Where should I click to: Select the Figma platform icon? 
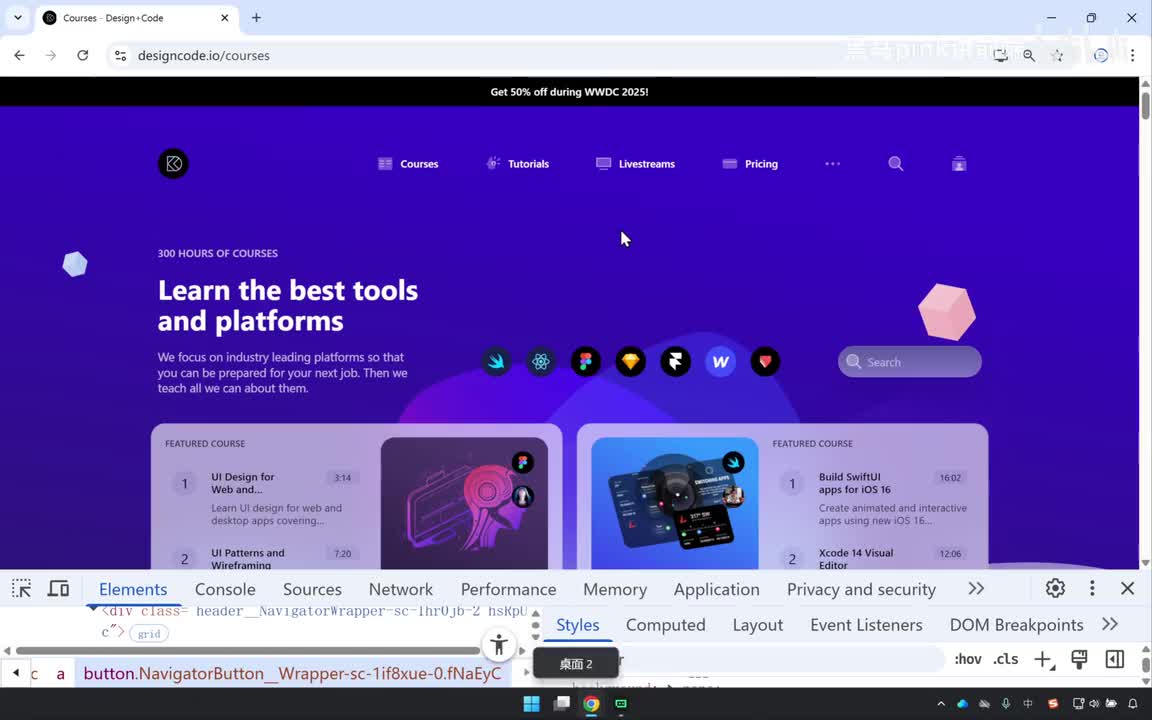coord(586,361)
